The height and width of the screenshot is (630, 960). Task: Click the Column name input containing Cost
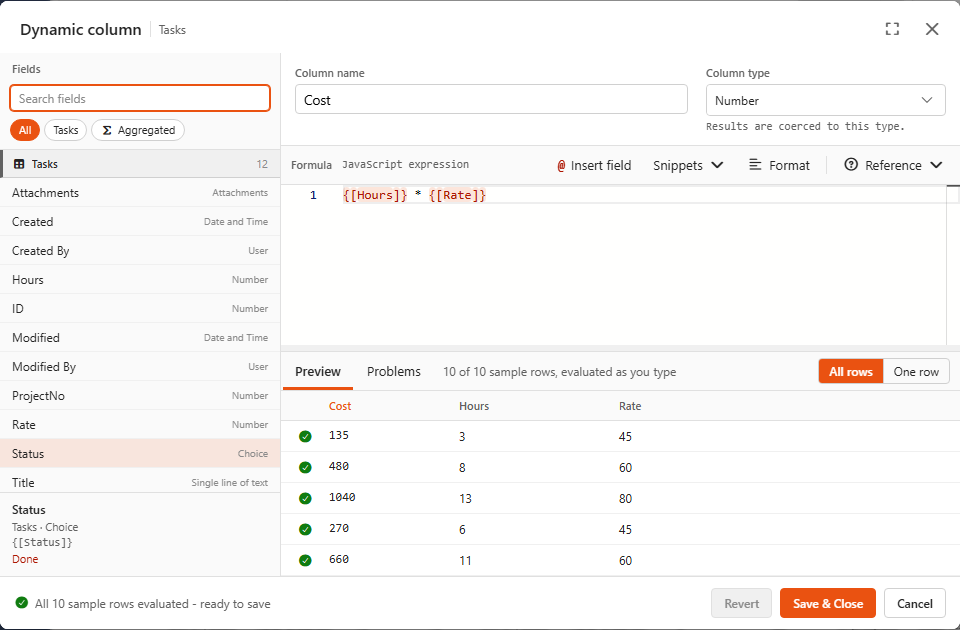point(491,100)
